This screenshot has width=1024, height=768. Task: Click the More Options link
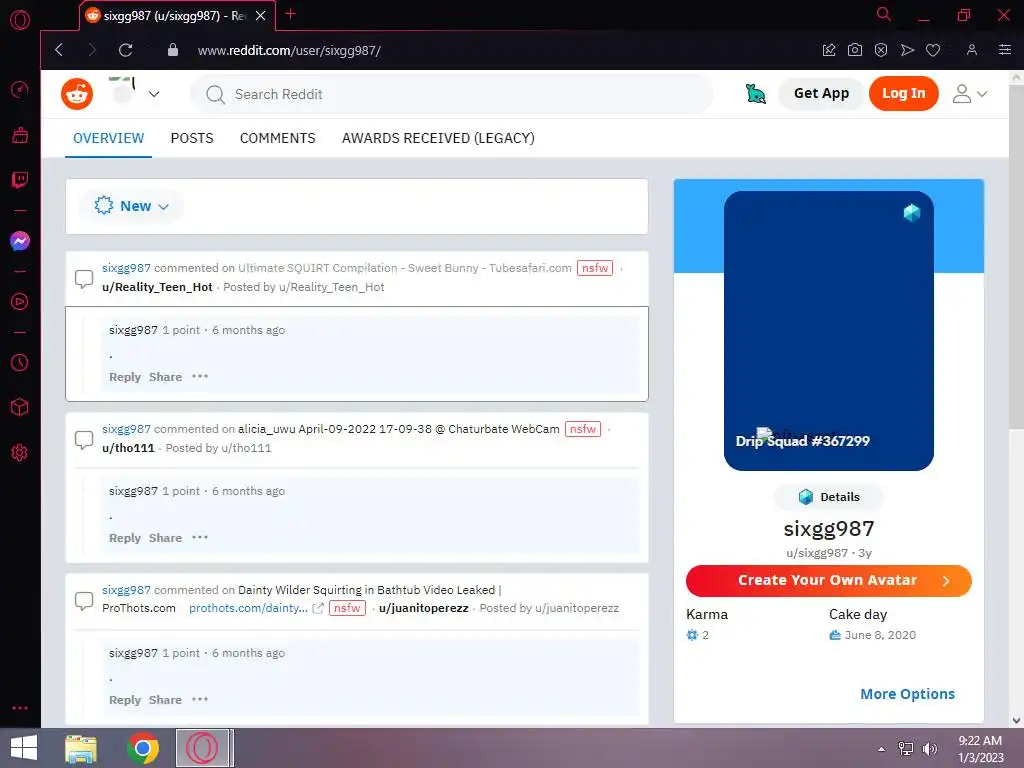(x=908, y=694)
